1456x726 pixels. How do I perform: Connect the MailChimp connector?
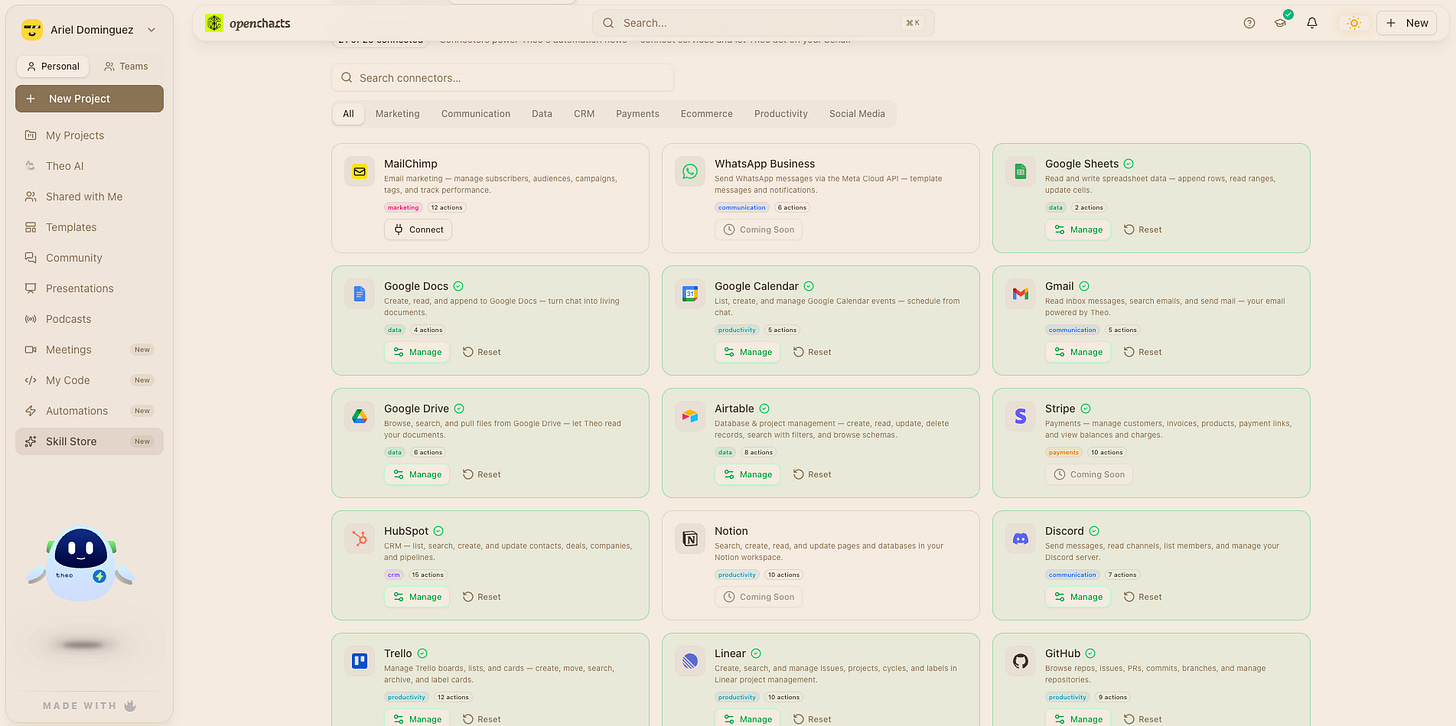coord(418,229)
